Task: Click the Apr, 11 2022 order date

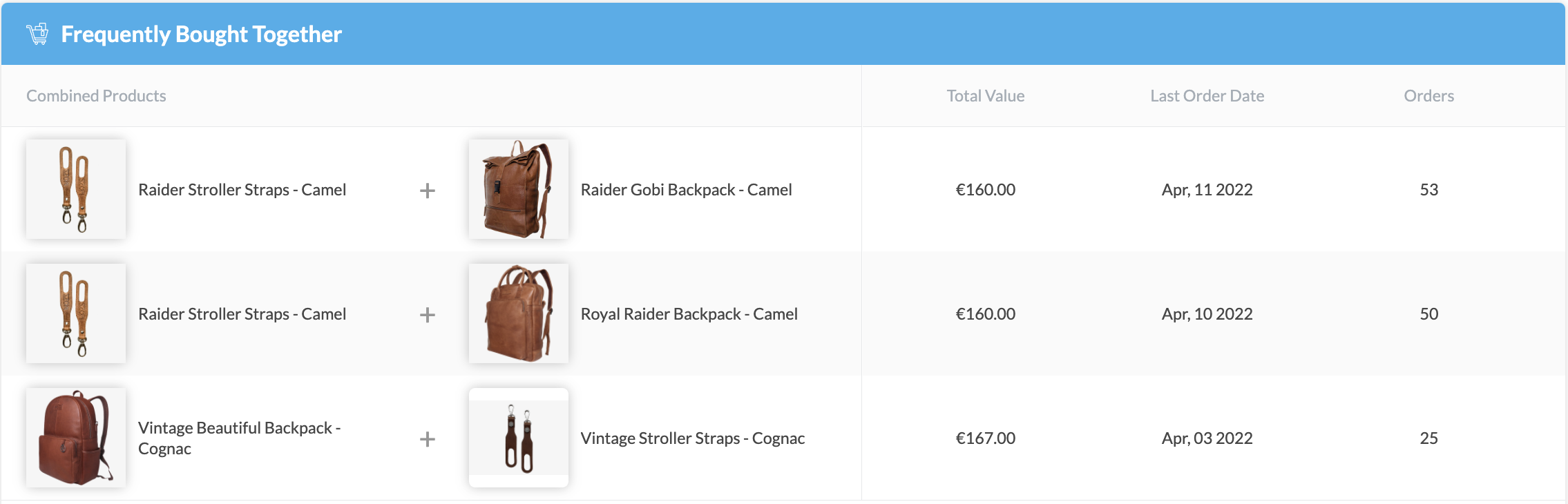Action: pyautogui.click(x=1207, y=190)
